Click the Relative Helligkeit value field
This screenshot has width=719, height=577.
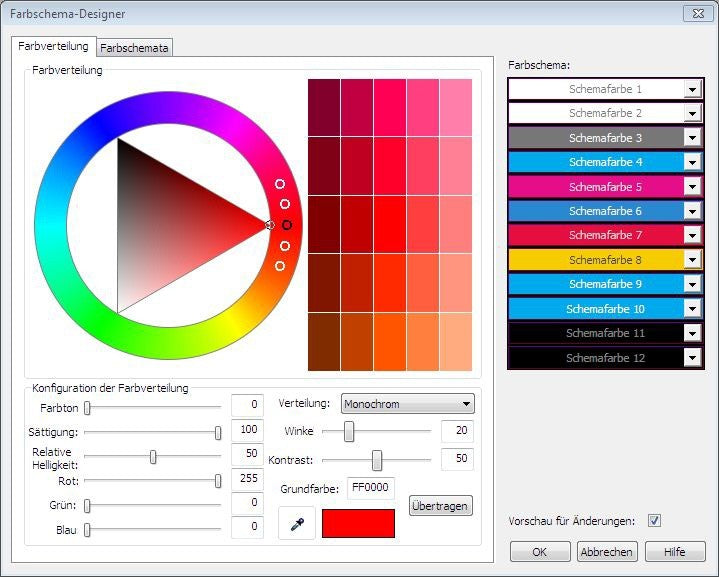click(x=247, y=455)
